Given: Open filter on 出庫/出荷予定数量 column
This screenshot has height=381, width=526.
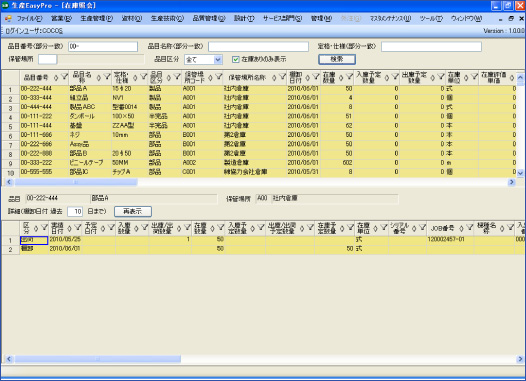Looking at the screenshot, I should (x=310, y=227).
